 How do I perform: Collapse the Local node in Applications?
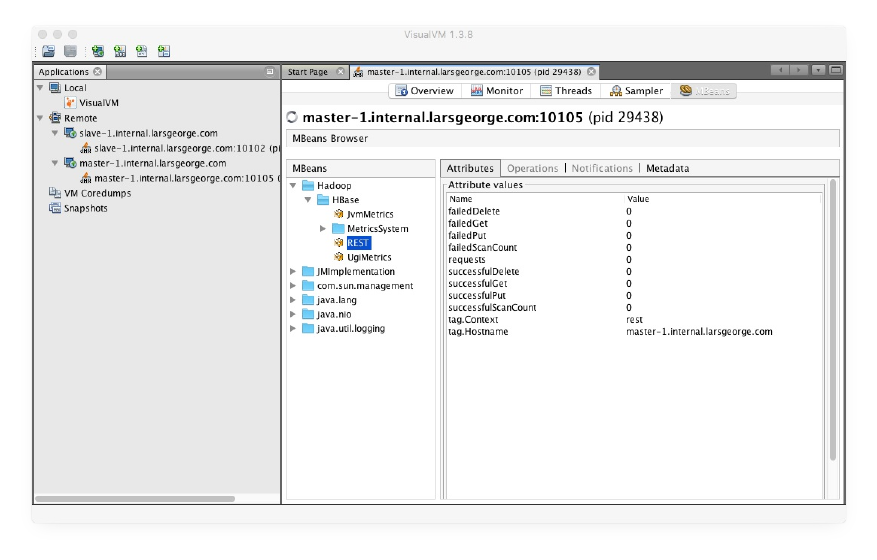point(40,88)
